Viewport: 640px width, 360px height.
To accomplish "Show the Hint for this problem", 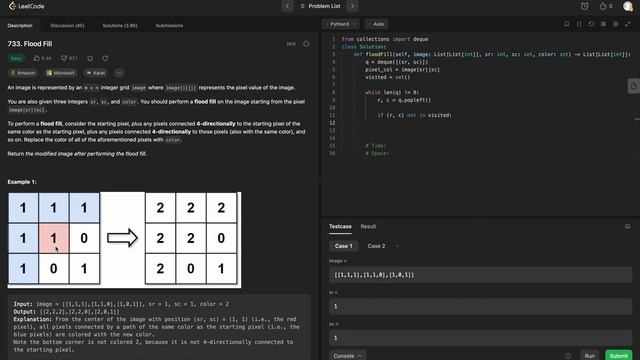I will click(291, 44).
